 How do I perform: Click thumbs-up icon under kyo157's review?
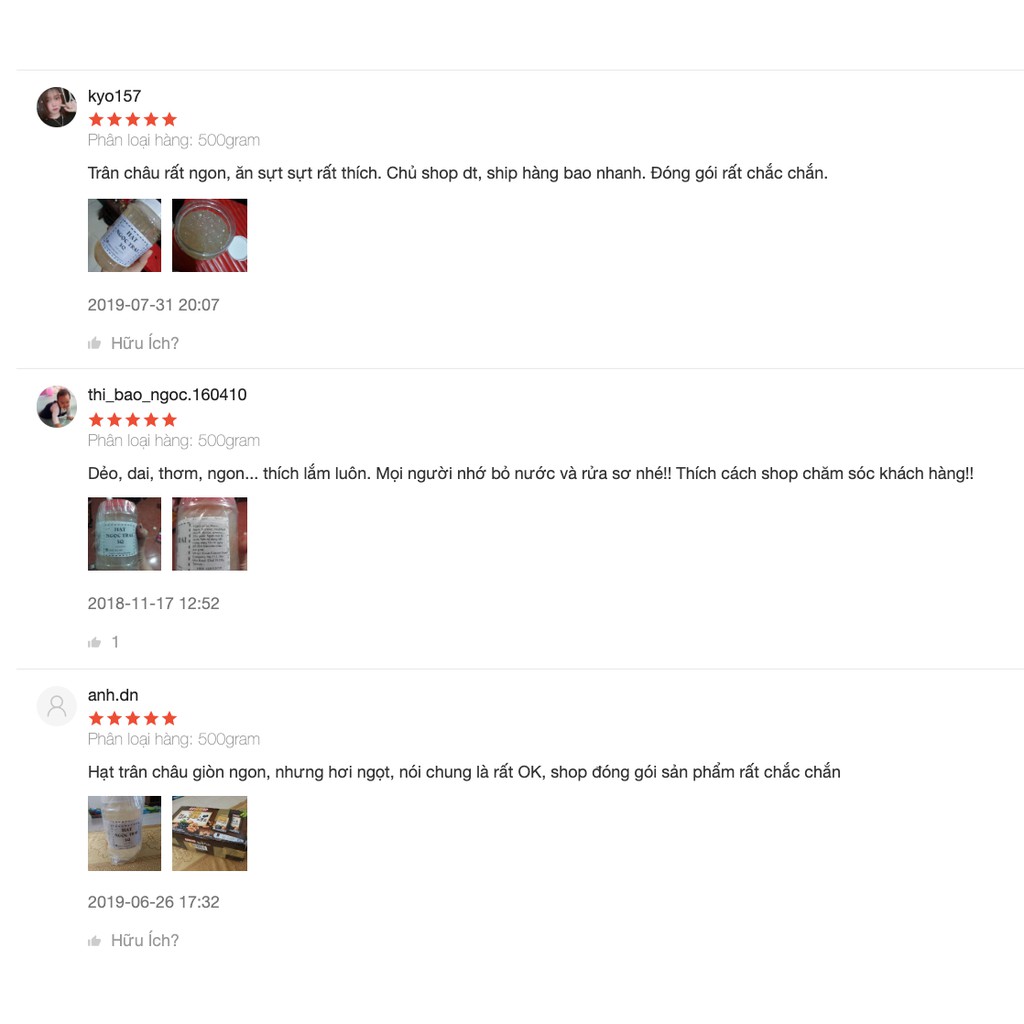95,343
